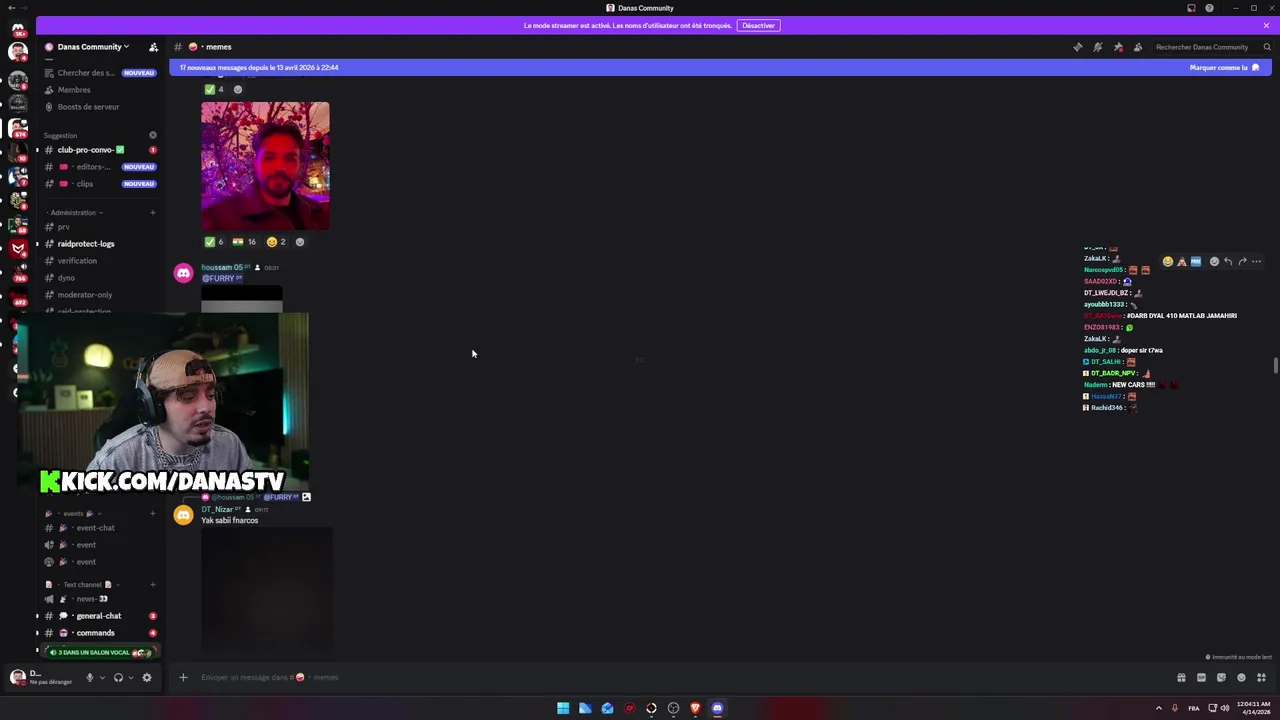Collapse the events category
This screenshot has height=720, width=1280.
(x=74, y=513)
